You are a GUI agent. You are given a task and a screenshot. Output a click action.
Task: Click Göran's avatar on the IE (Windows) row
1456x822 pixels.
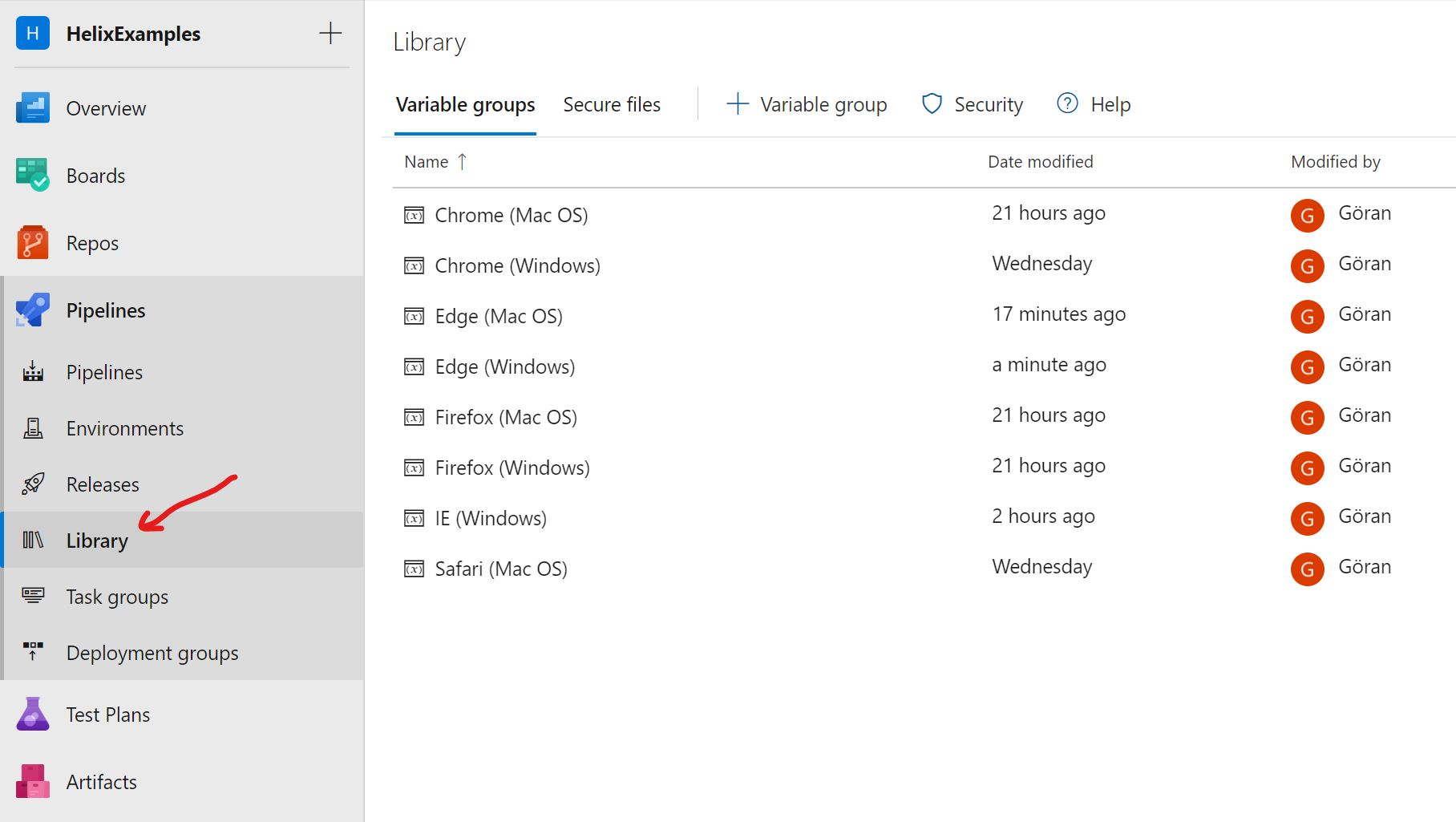pos(1307,519)
